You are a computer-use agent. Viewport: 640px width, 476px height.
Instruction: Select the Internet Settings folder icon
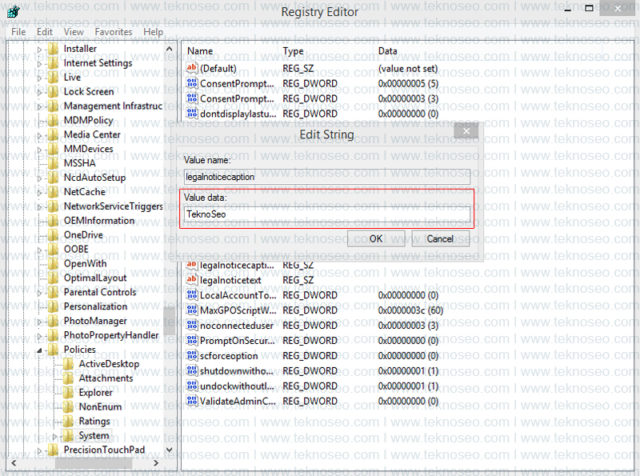(x=53, y=63)
